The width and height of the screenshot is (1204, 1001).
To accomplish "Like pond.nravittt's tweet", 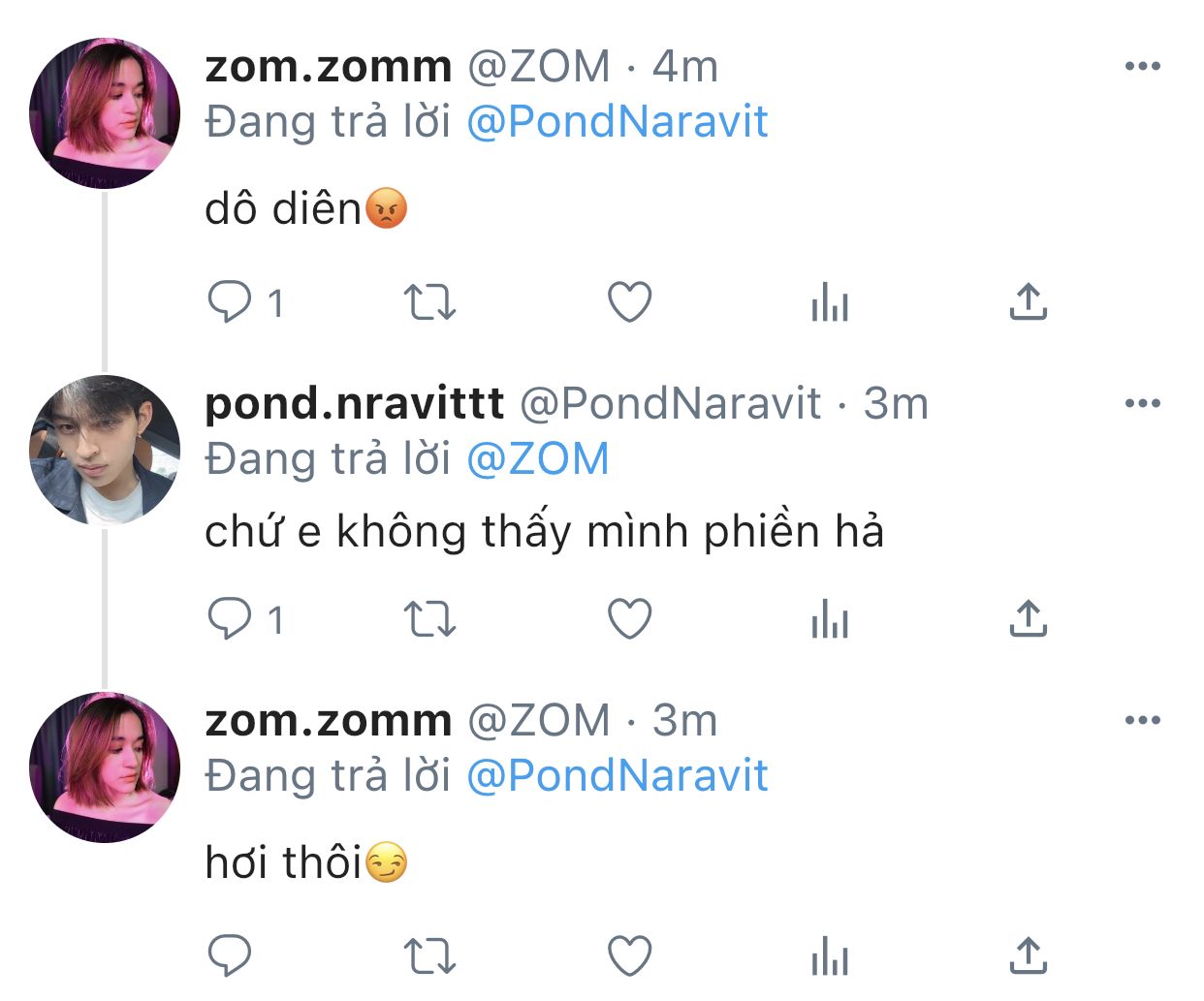I will click(630, 618).
